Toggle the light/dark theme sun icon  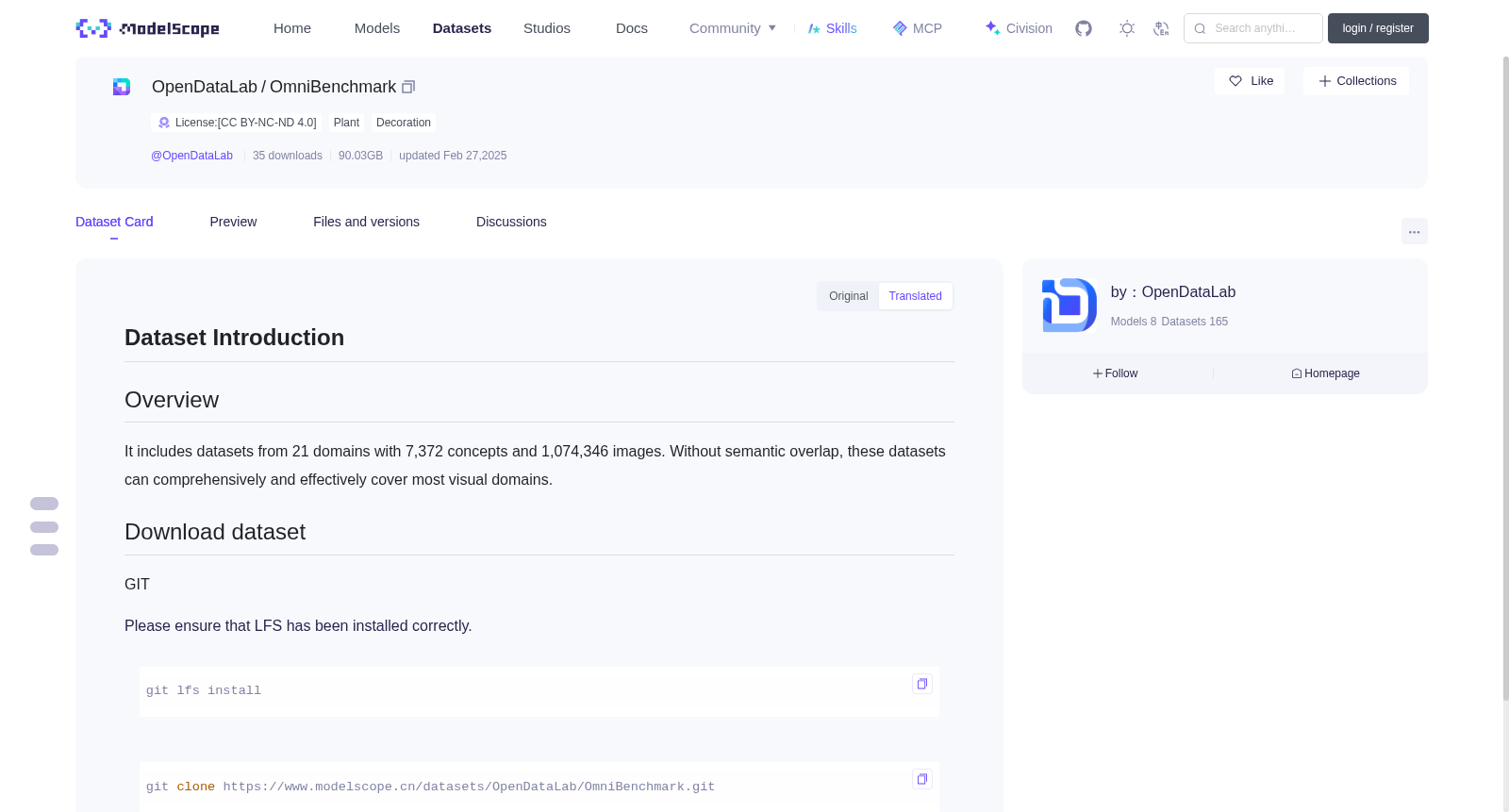click(1127, 28)
